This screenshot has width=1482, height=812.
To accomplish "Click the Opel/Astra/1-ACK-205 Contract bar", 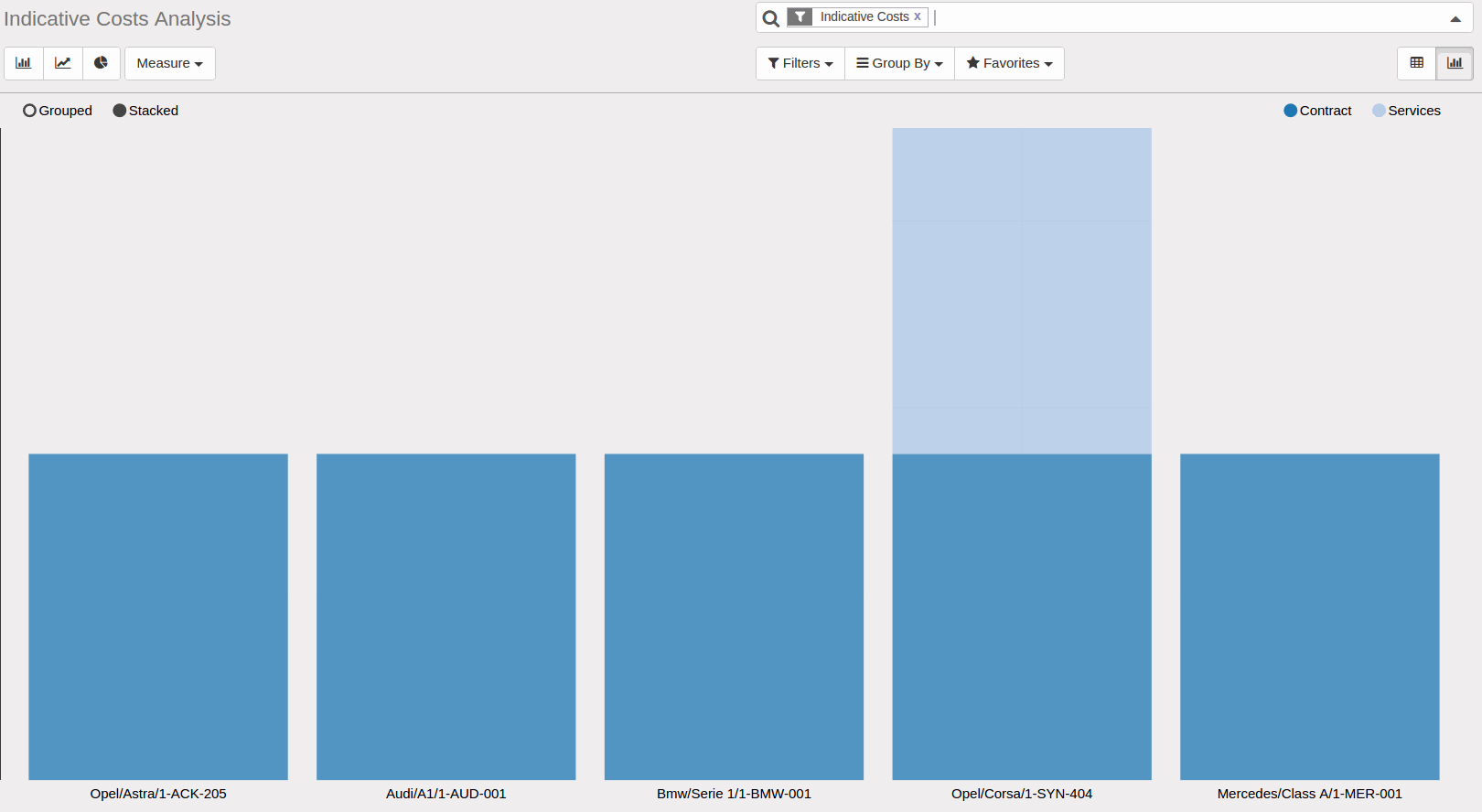I will 158,617.
